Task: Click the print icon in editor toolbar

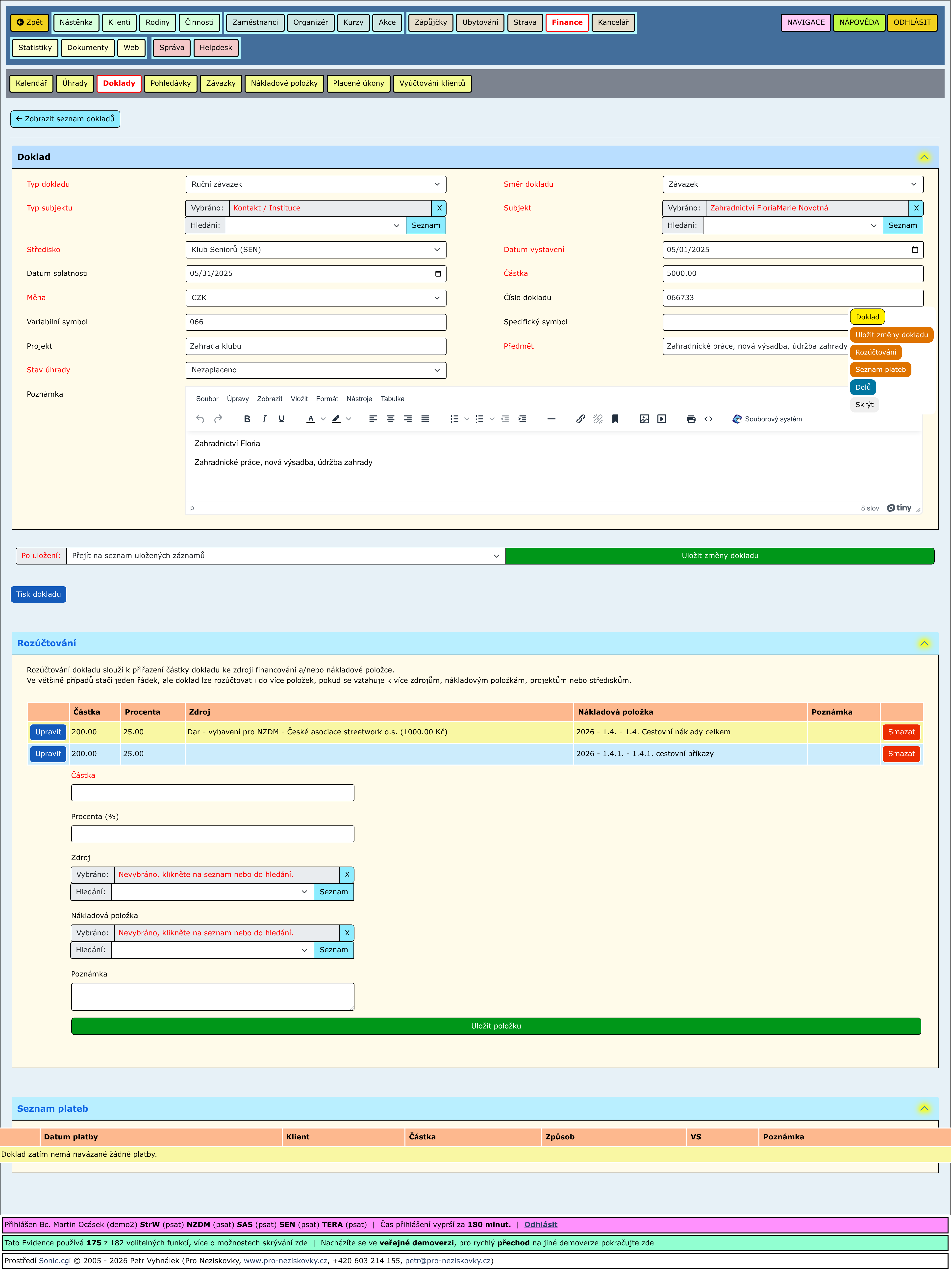Action: [690, 419]
